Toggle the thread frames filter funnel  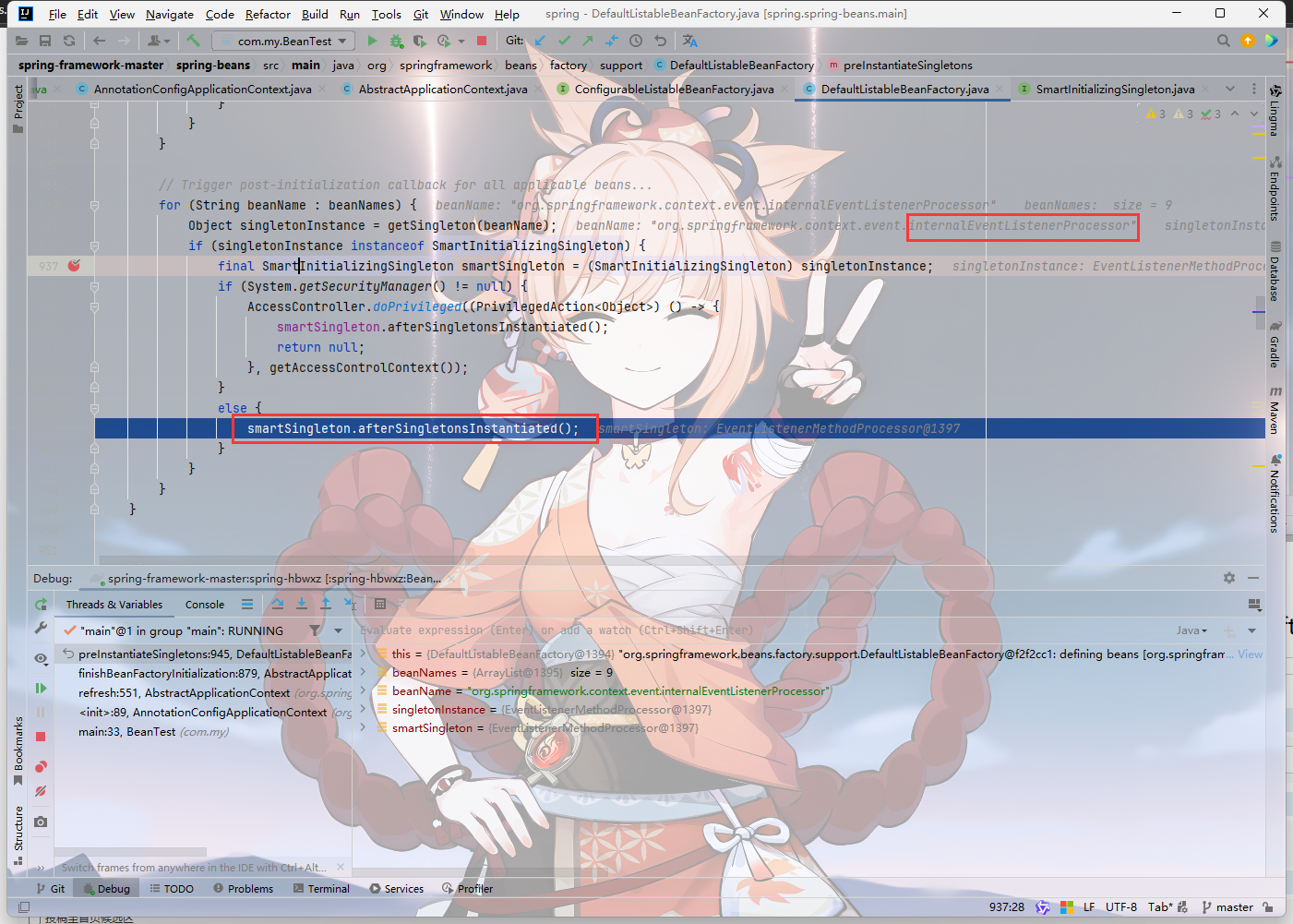click(x=315, y=630)
